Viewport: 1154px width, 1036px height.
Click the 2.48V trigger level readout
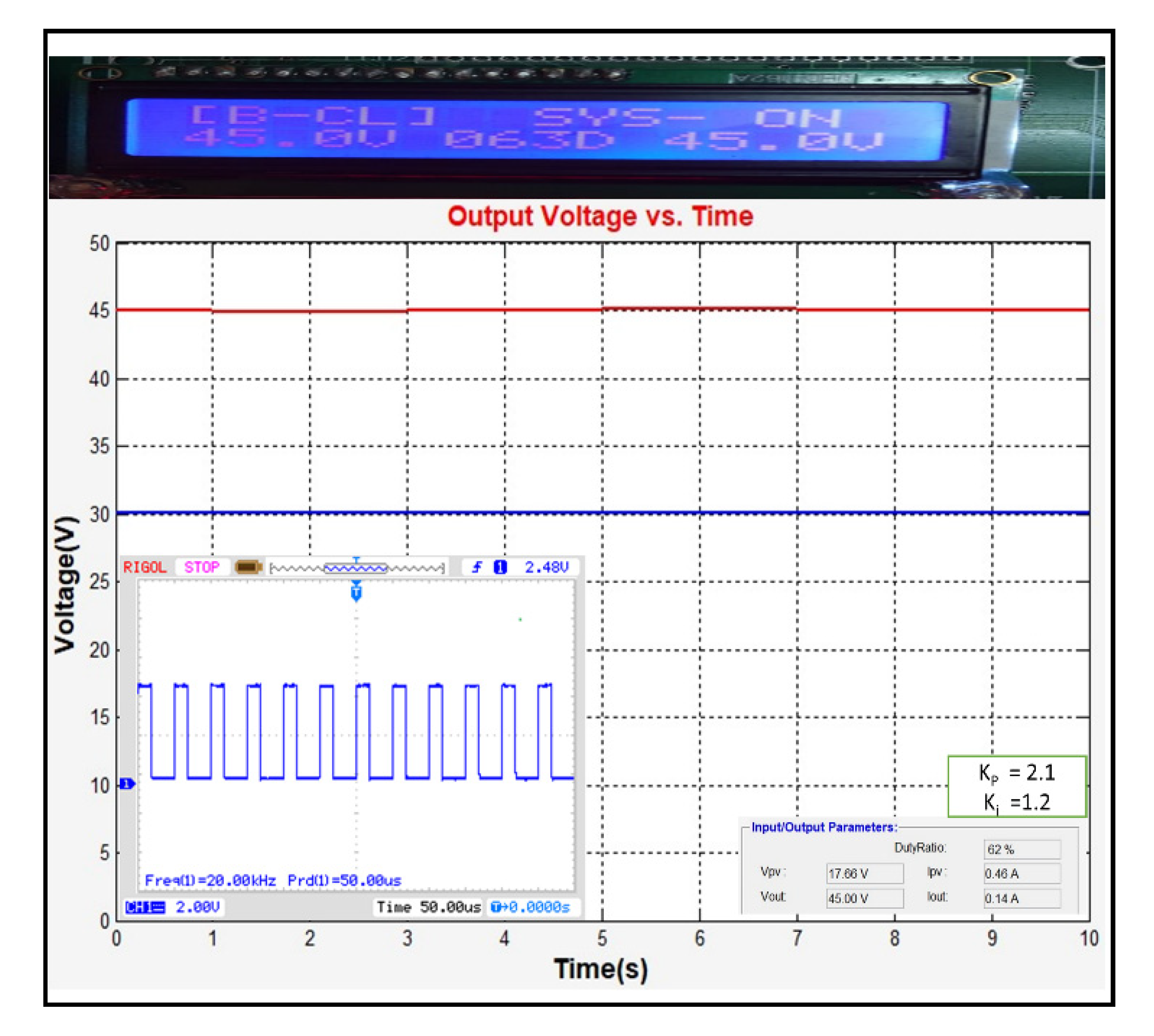point(546,567)
